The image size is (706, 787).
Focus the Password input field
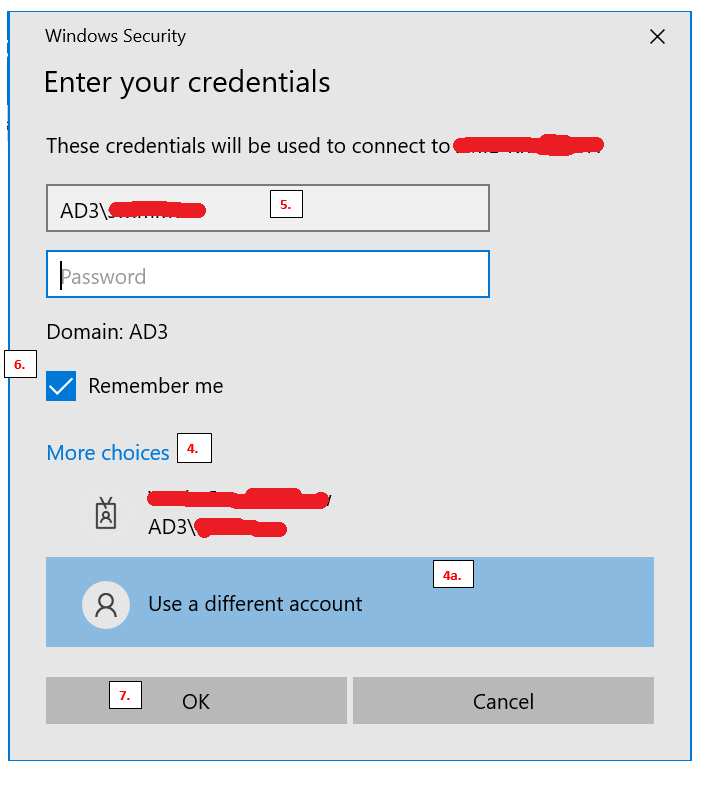268,274
